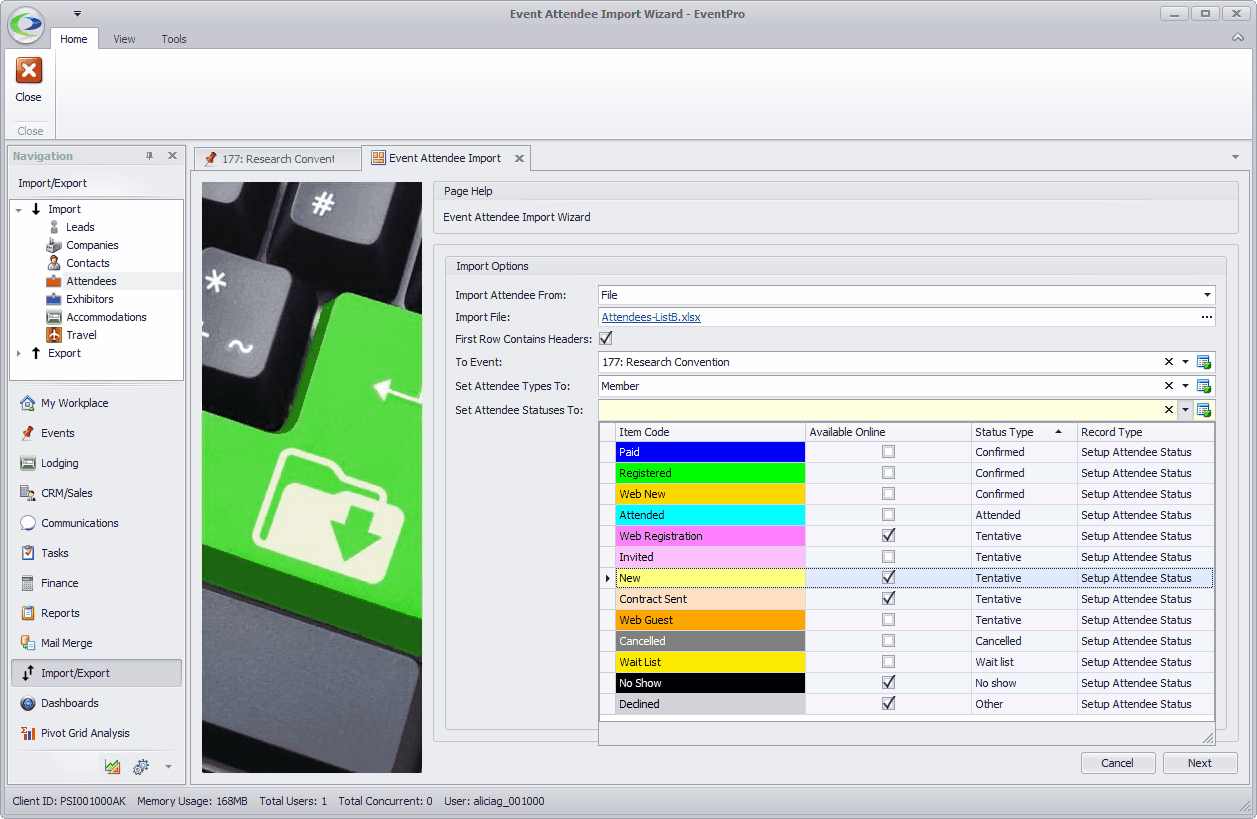Open lookup icon beside Set Attendee Statuses field

[x=1204, y=410]
